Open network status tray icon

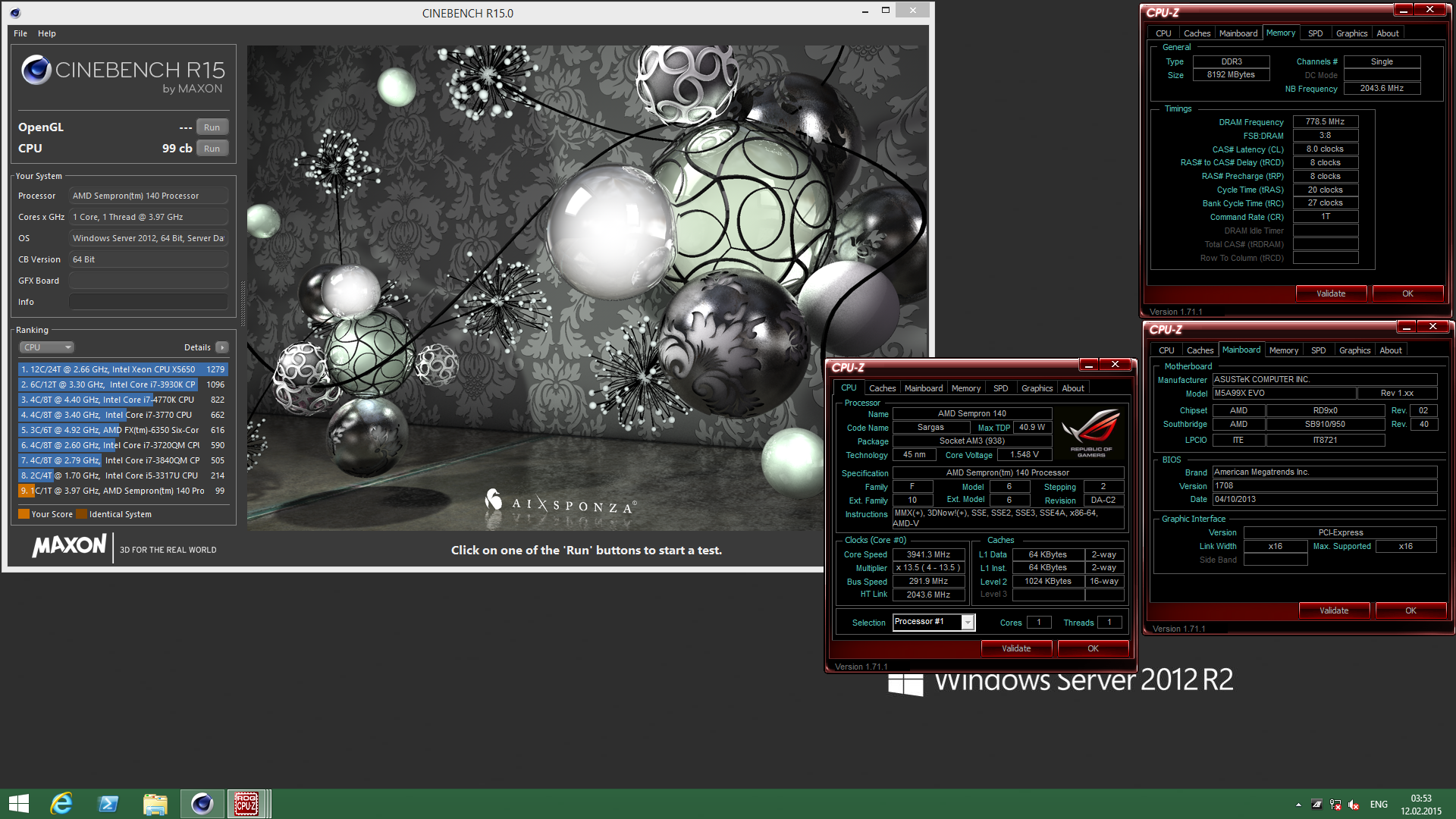[1335, 805]
